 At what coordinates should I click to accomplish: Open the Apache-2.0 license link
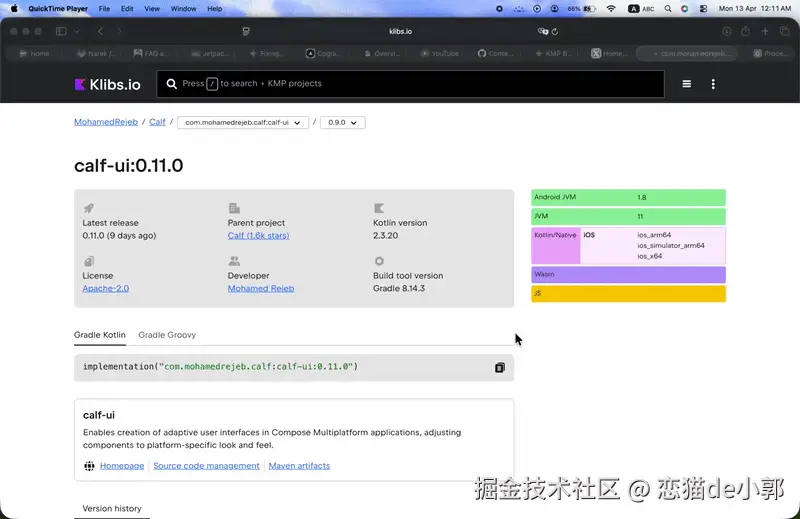point(106,288)
